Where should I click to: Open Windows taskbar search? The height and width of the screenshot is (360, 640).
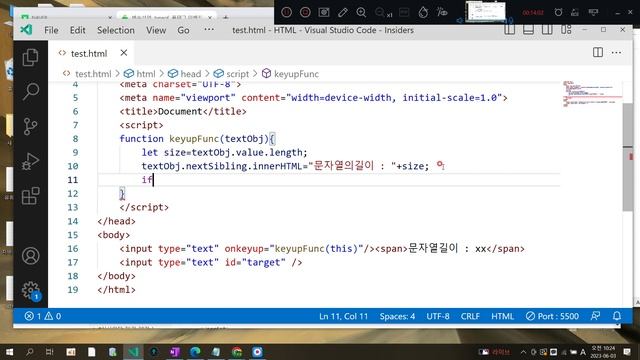pyautogui.click(x=29, y=352)
